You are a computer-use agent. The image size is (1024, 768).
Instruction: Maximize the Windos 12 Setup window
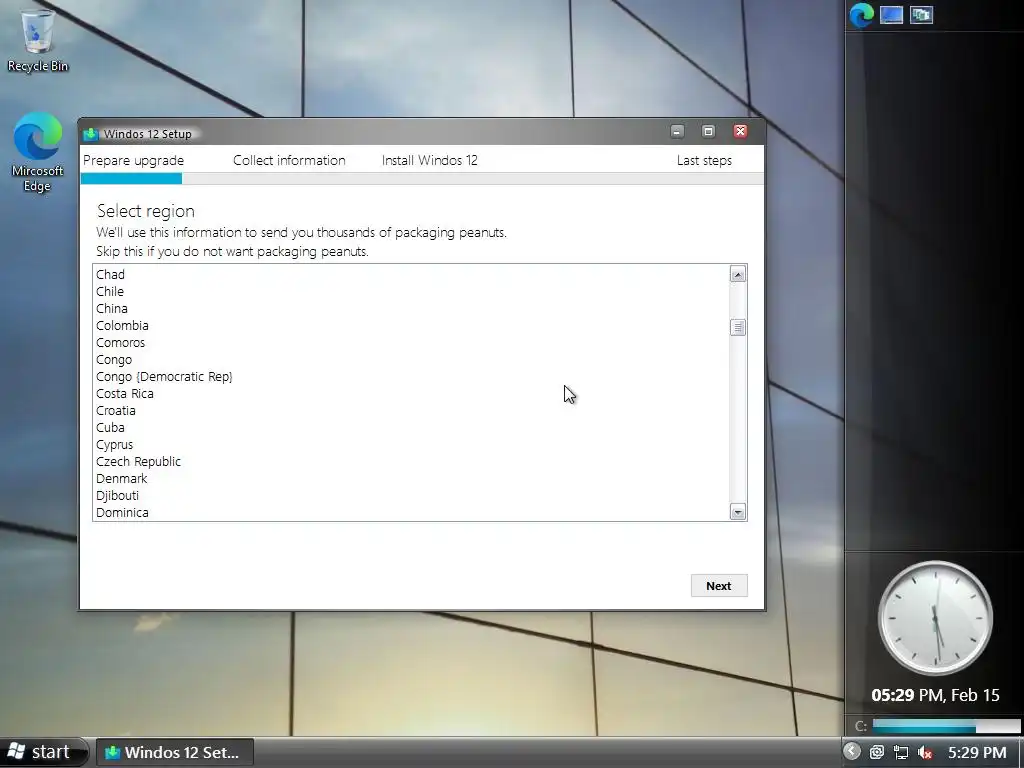coord(708,131)
